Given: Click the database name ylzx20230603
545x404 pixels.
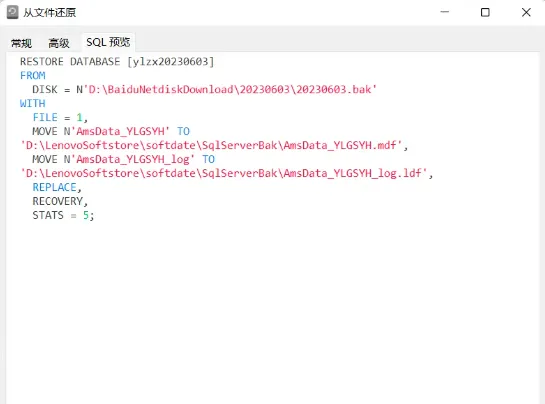Looking at the screenshot, I should (x=171, y=62).
